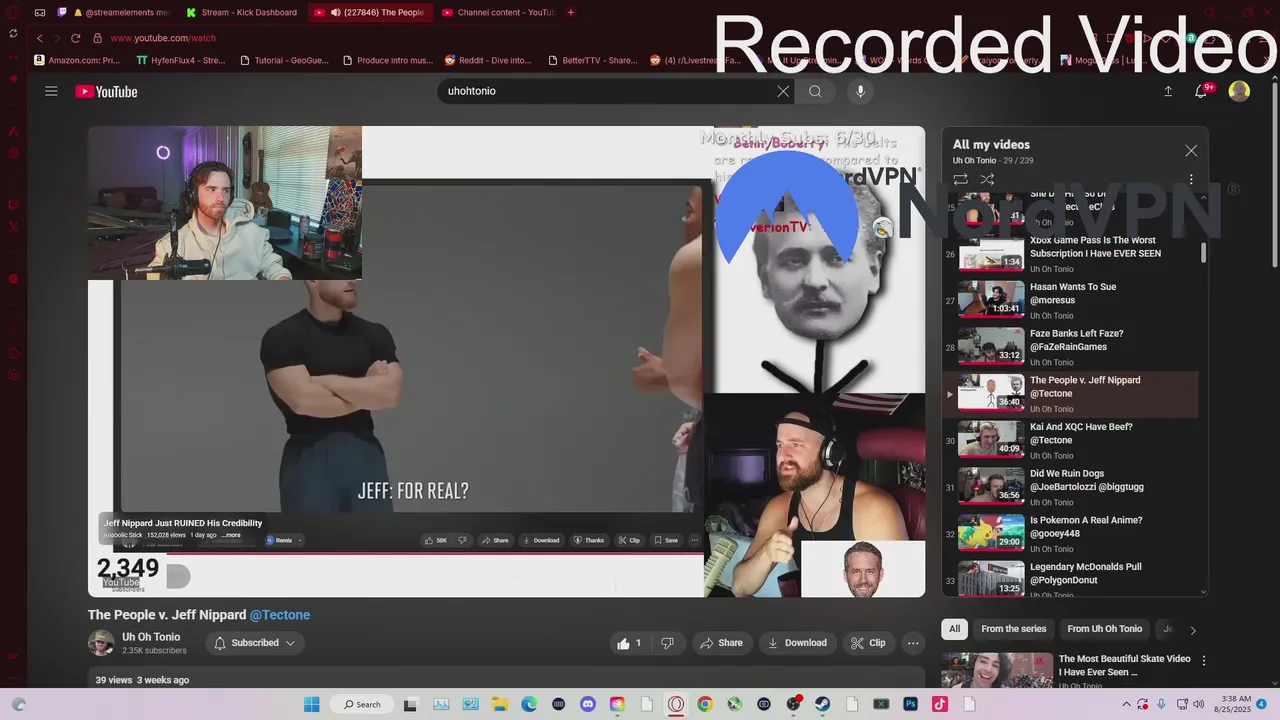Select the All filter chip
The width and height of the screenshot is (1280, 720).
pyautogui.click(x=955, y=629)
